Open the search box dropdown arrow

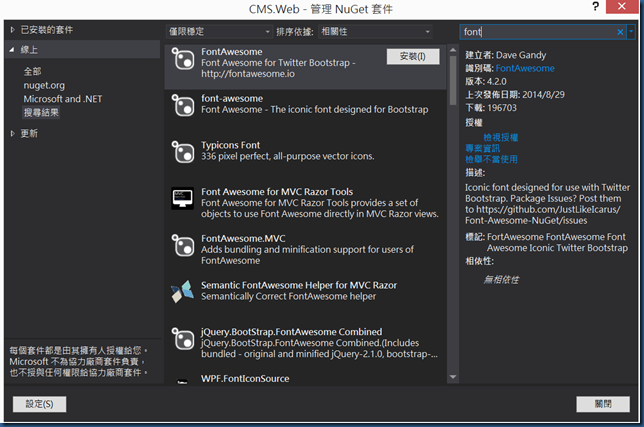(631, 32)
